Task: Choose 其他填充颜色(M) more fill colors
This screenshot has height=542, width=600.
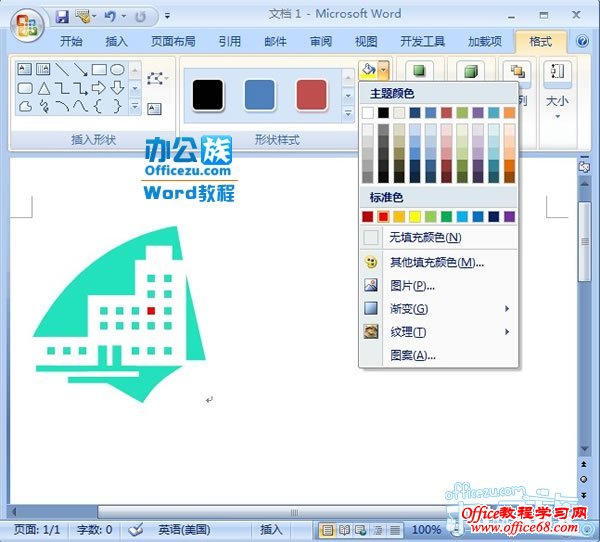Action: [439, 262]
